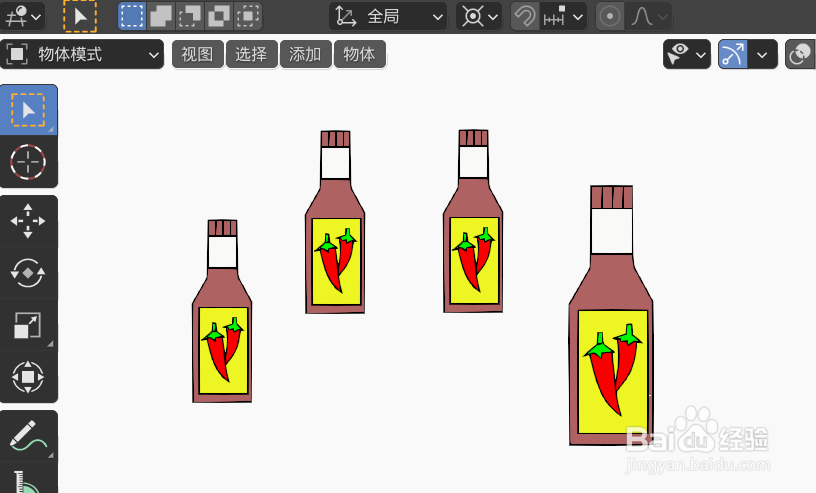Viewport: 816px width, 493px height.
Task: Choose the Extend Selection mode
Action: point(161,16)
